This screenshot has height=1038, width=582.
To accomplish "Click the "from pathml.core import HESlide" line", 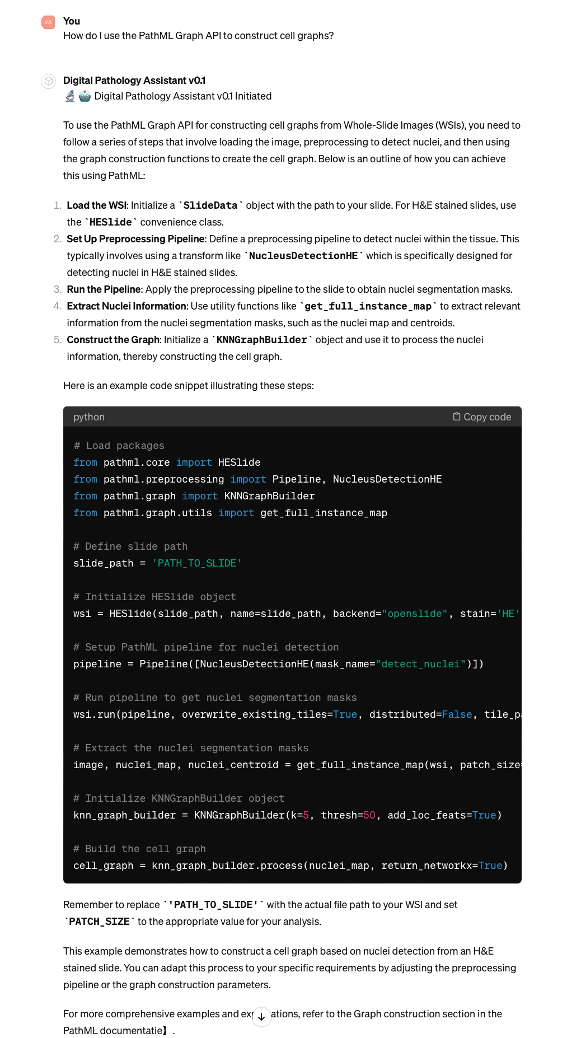I will coord(167,463).
